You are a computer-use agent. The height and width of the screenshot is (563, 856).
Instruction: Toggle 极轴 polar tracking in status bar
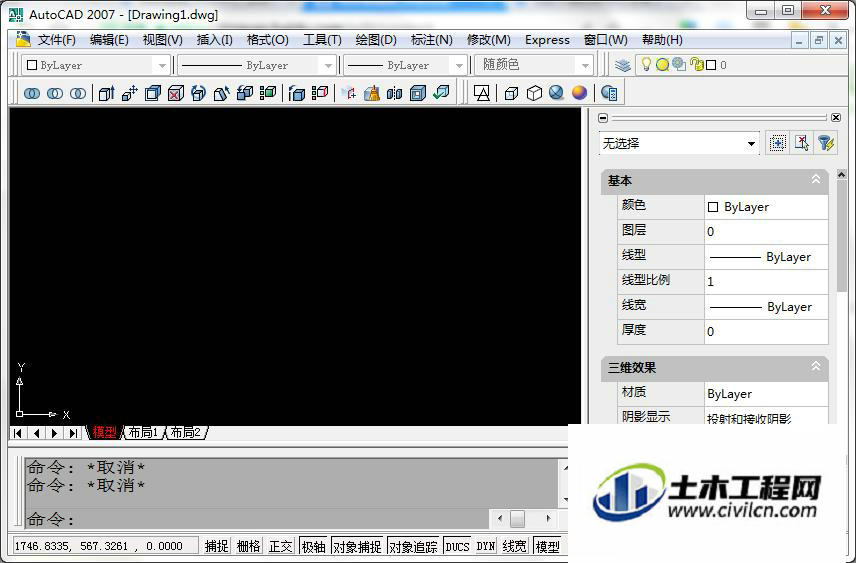click(313, 546)
